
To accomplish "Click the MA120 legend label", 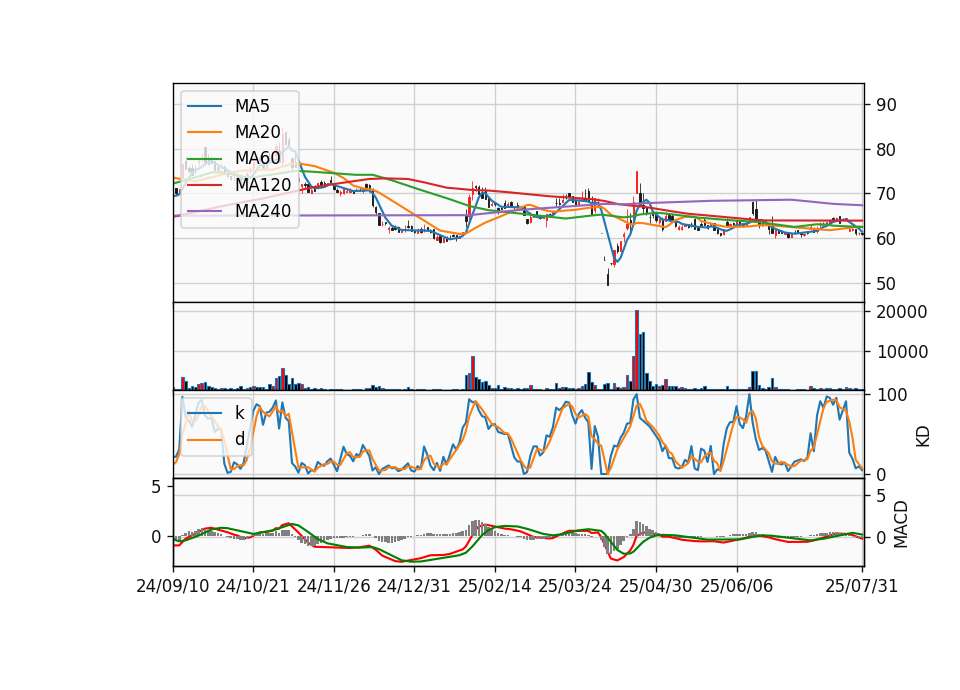I will pos(263,185).
